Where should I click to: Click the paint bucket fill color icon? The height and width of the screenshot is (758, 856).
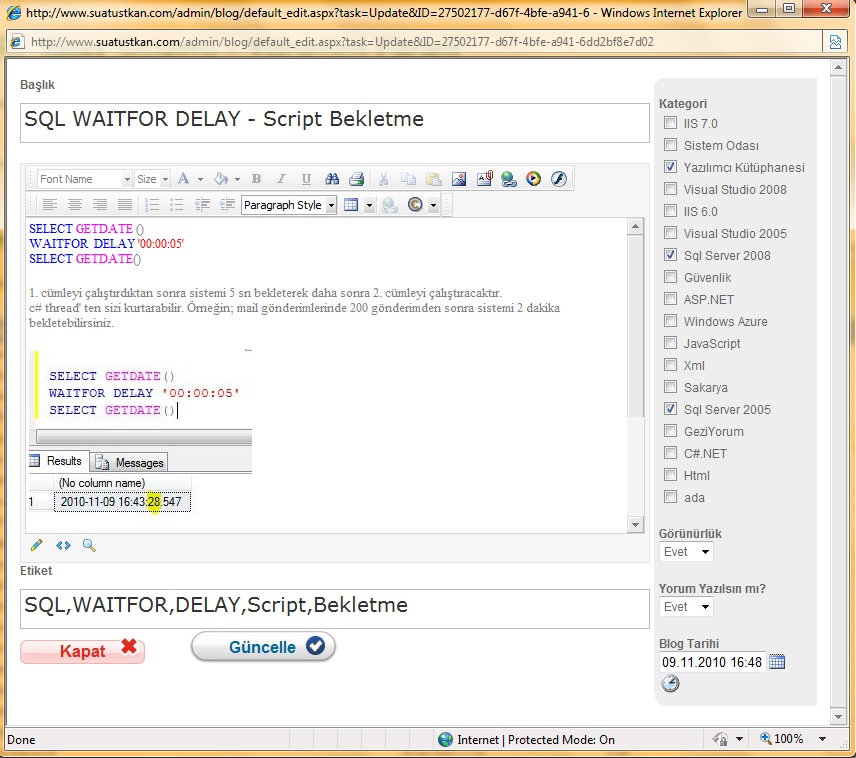pos(221,179)
